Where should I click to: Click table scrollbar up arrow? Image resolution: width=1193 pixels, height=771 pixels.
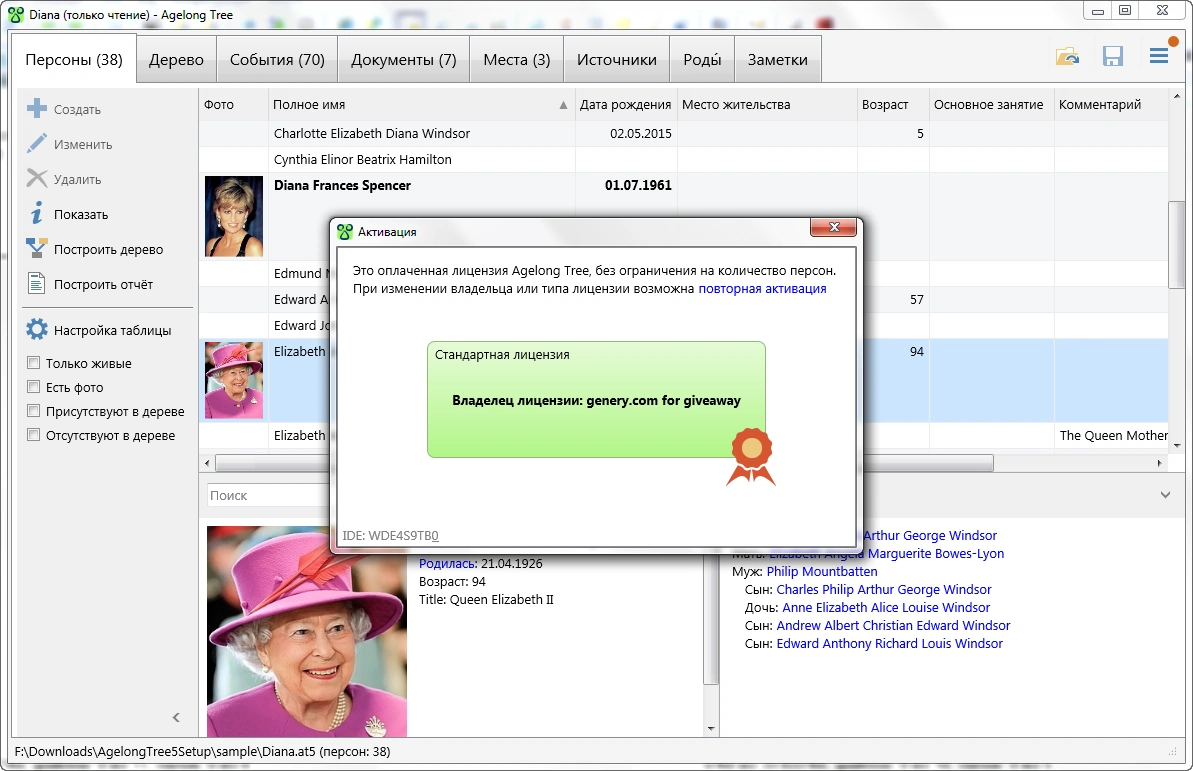point(1177,97)
